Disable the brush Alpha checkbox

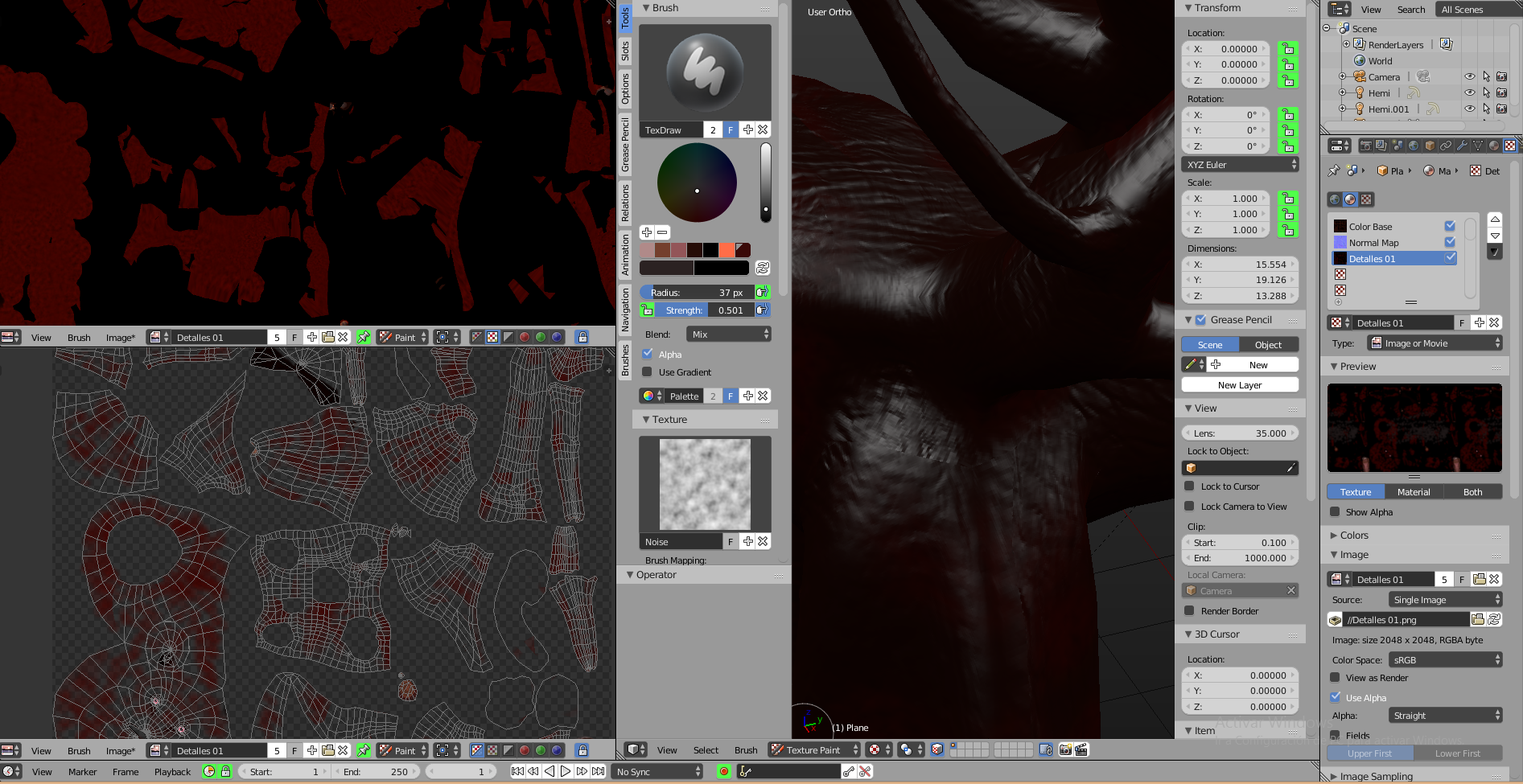click(x=648, y=354)
